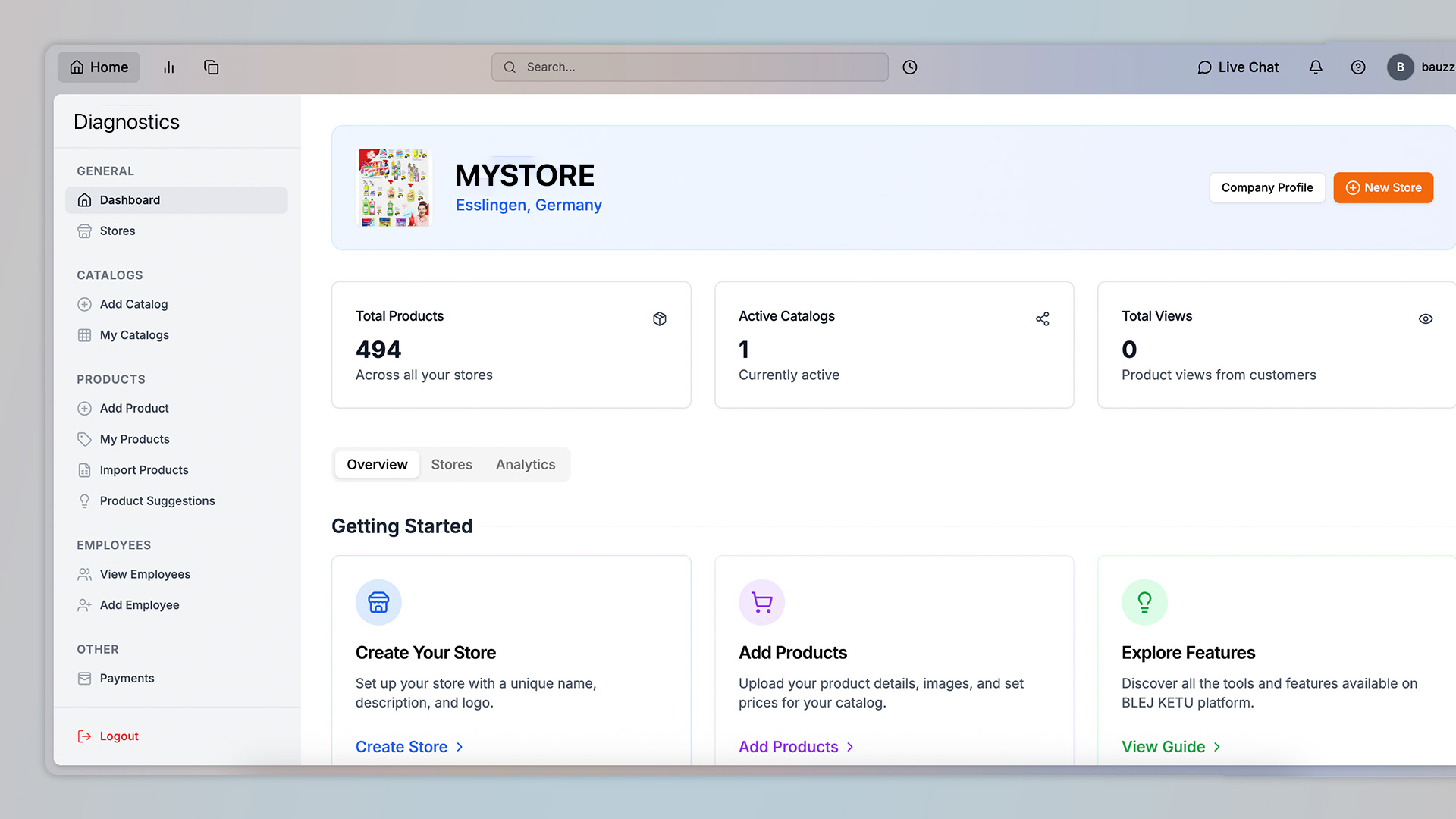The height and width of the screenshot is (819, 1456).
Task: Click the share icon on Active Catalogs
Action: 1043,319
